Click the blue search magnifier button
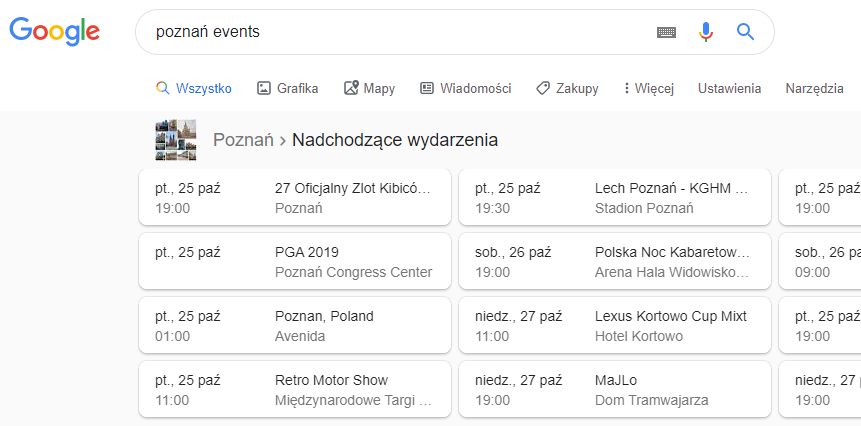Screen dimensions: 861x426 click(745, 32)
